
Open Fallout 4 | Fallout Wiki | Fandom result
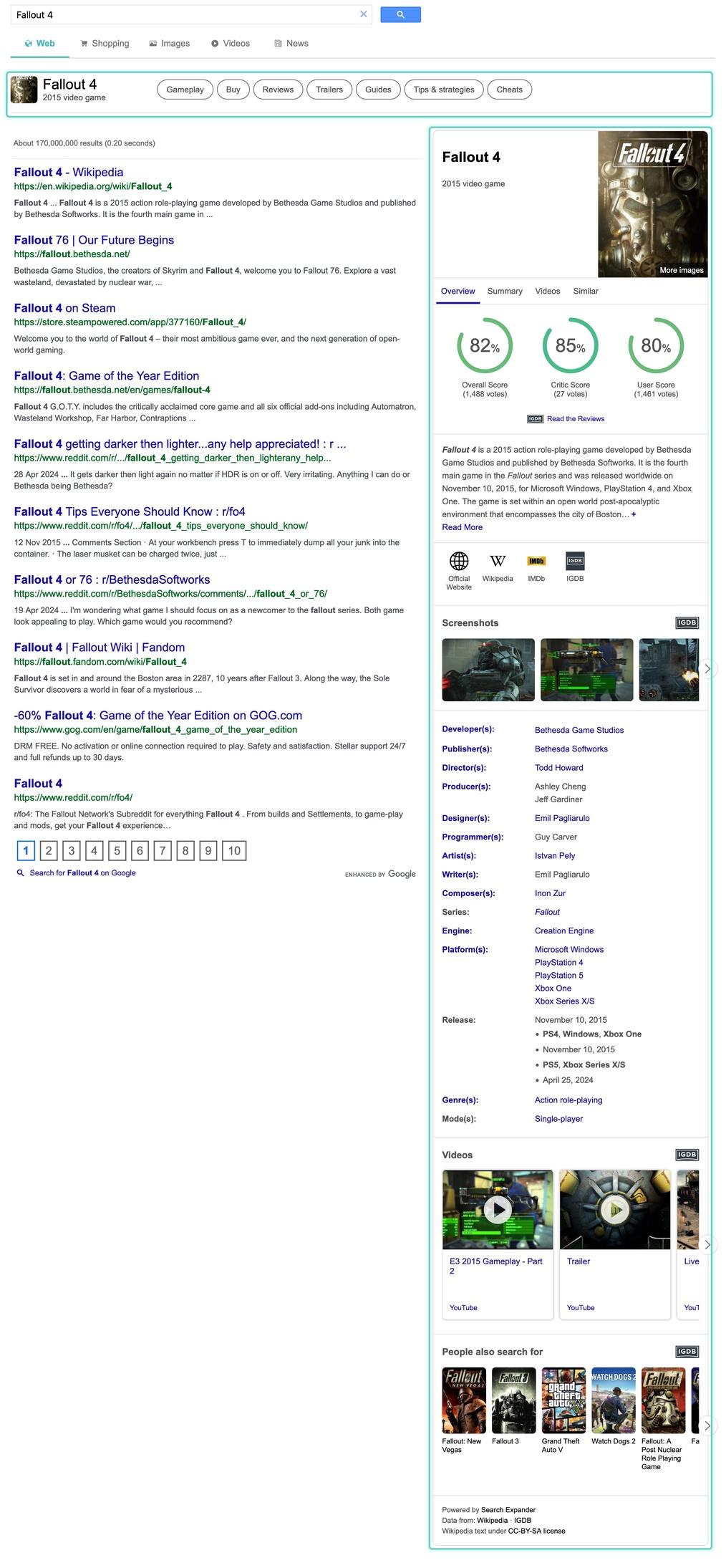click(100, 648)
